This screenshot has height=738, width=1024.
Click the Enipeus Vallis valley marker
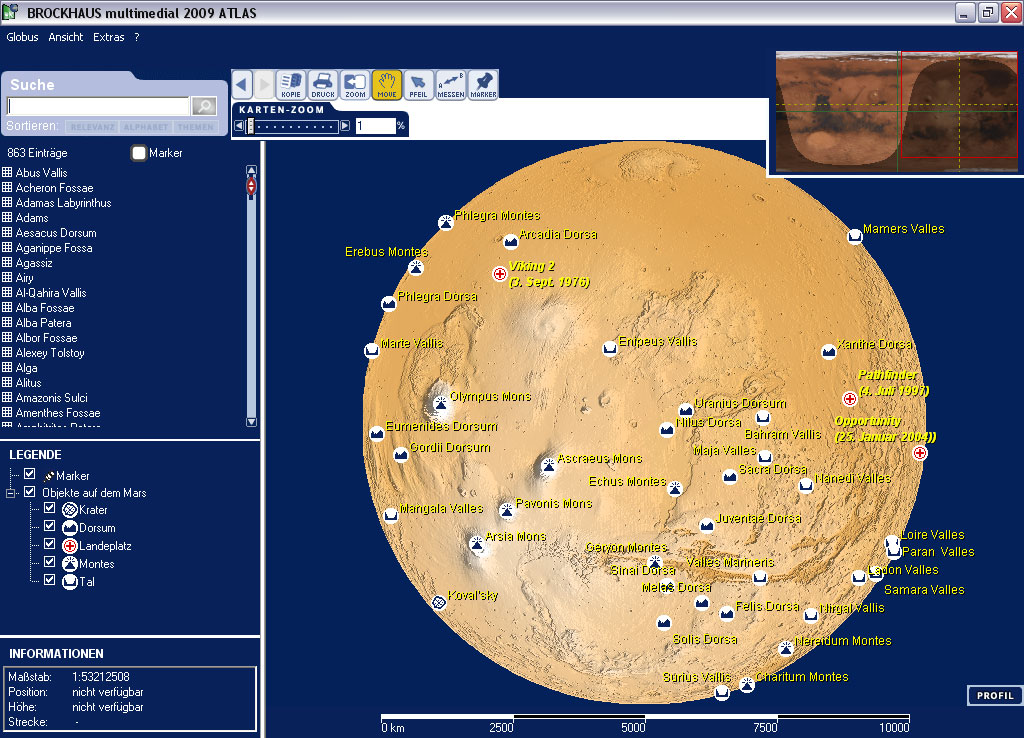click(610, 347)
